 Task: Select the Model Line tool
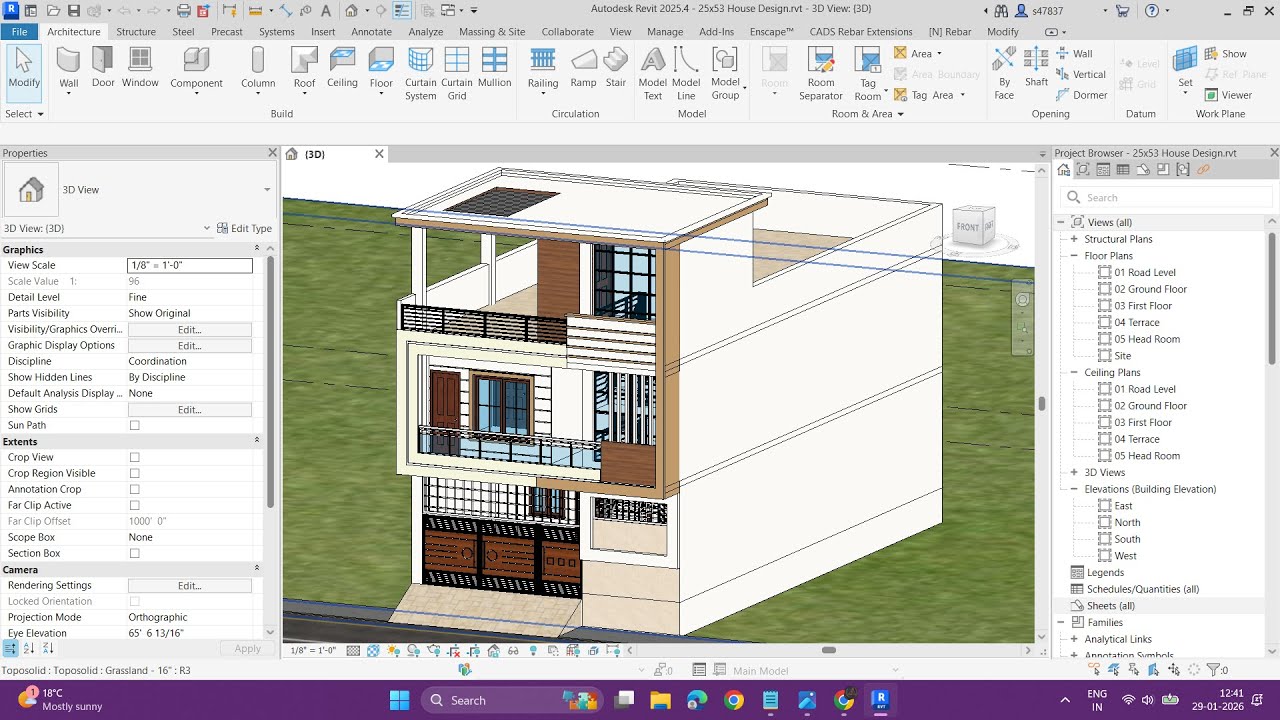click(x=686, y=74)
